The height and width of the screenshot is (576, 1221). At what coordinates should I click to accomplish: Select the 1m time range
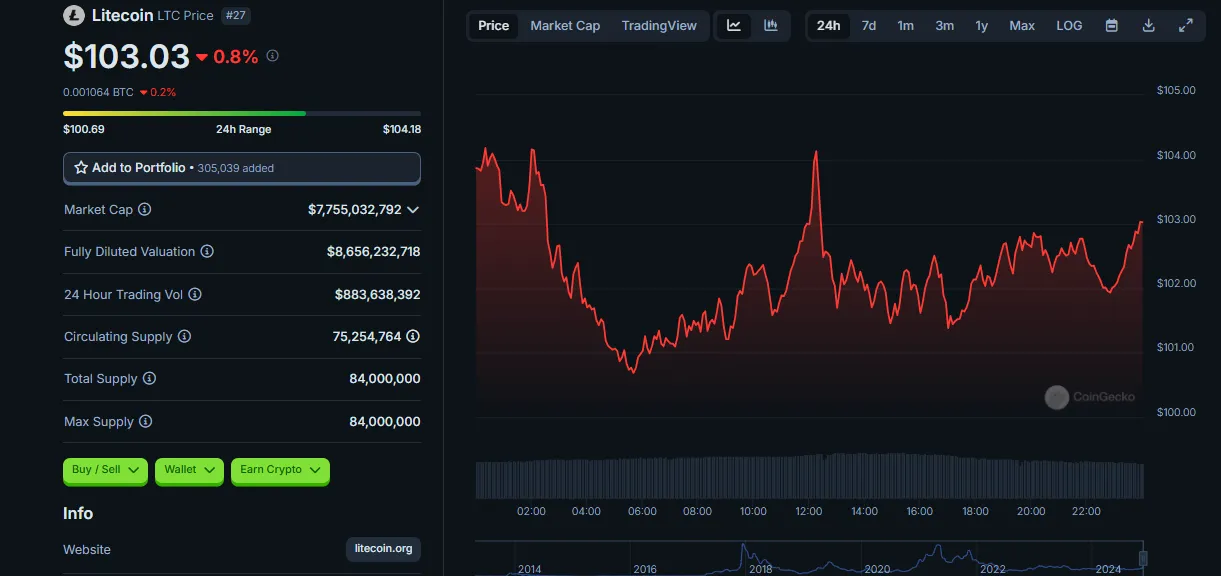pos(906,26)
